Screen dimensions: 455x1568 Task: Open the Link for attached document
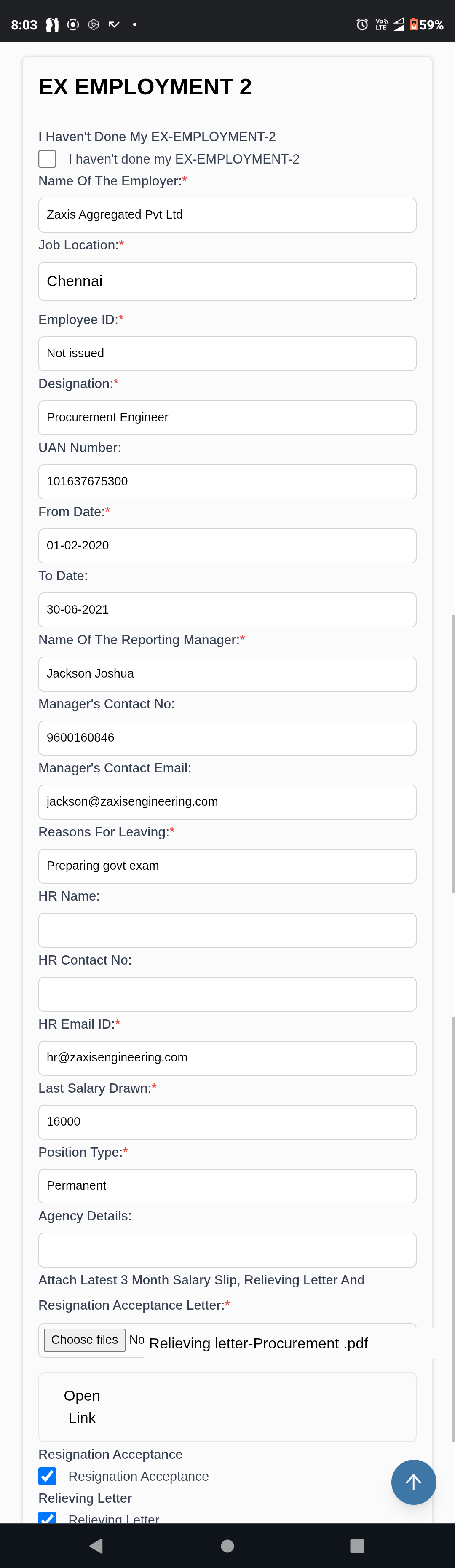tap(82, 1407)
